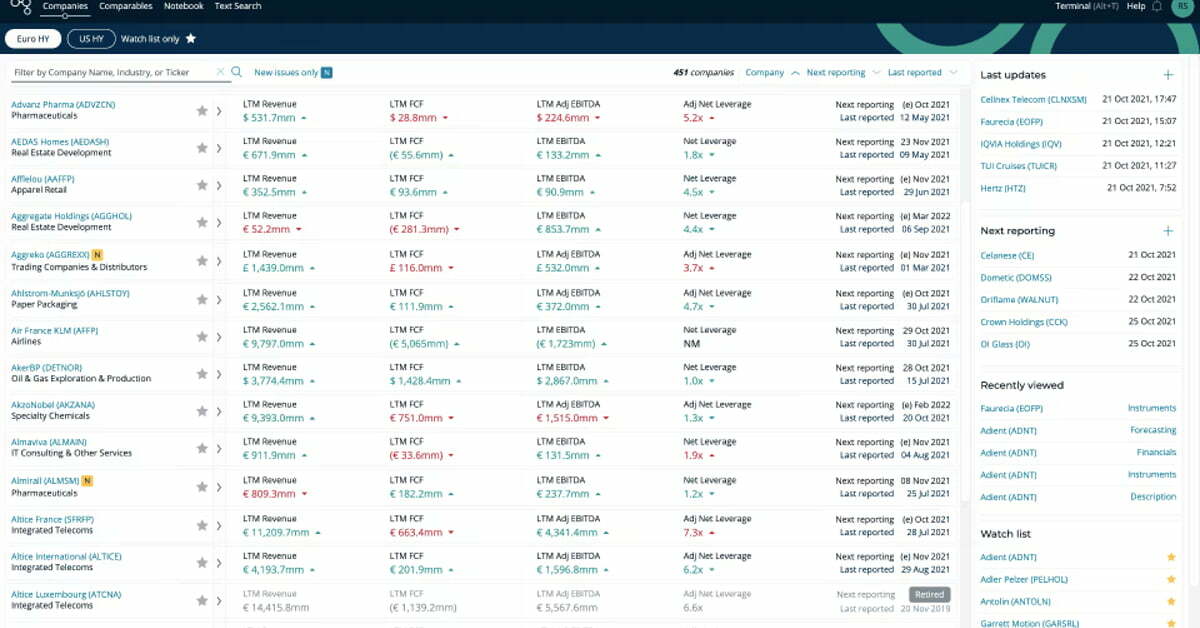Click the star icon beside Watch list only
The image size is (1200, 628).
(x=191, y=39)
